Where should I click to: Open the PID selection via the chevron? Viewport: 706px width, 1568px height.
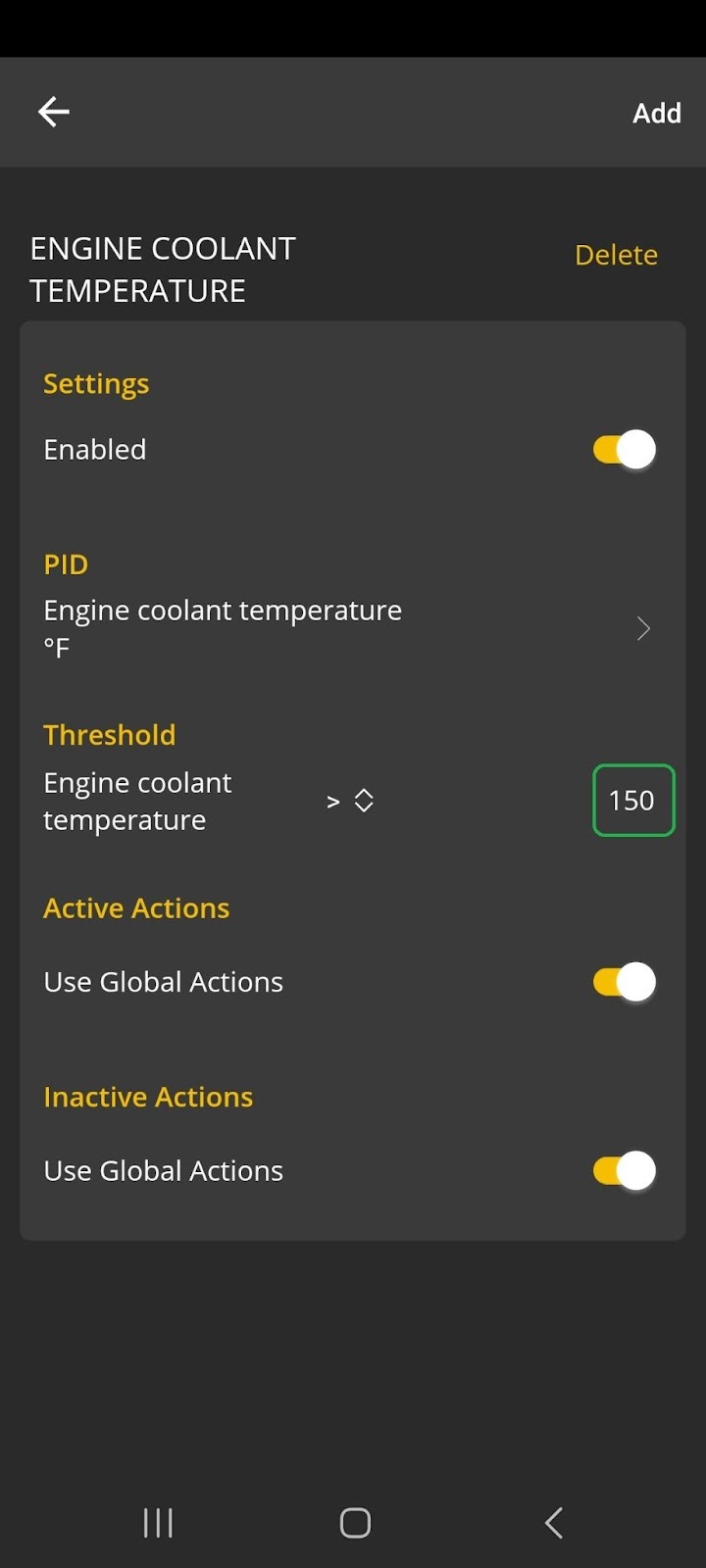point(643,628)
